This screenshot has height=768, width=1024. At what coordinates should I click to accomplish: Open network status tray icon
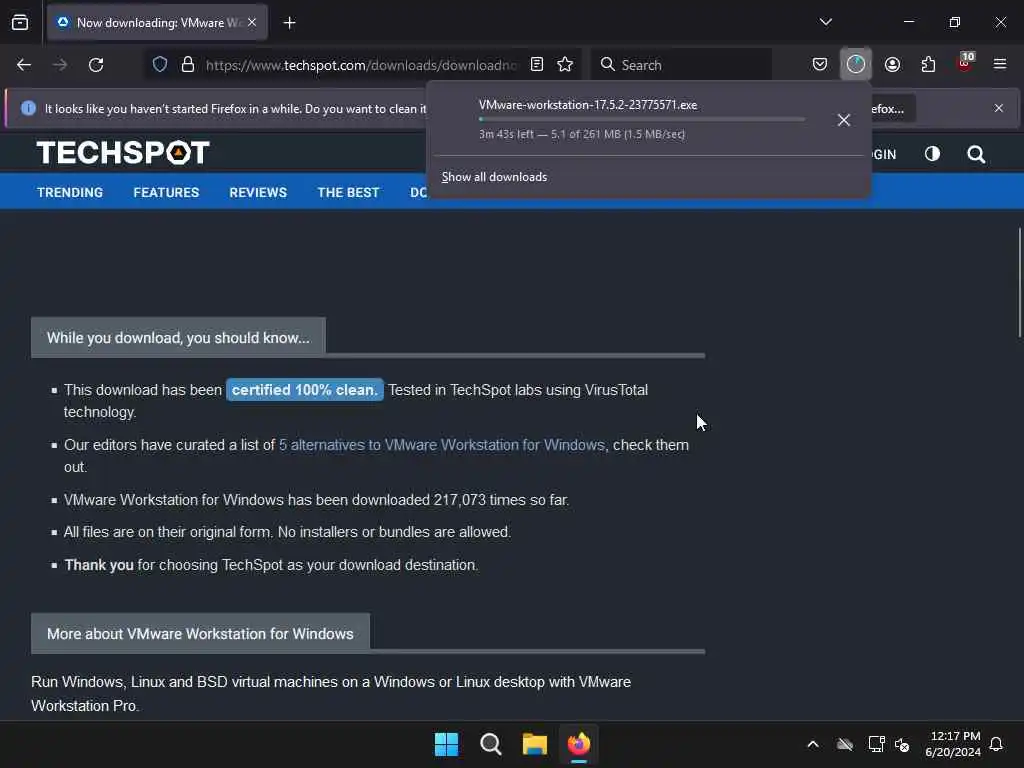(x=876, y=744)
